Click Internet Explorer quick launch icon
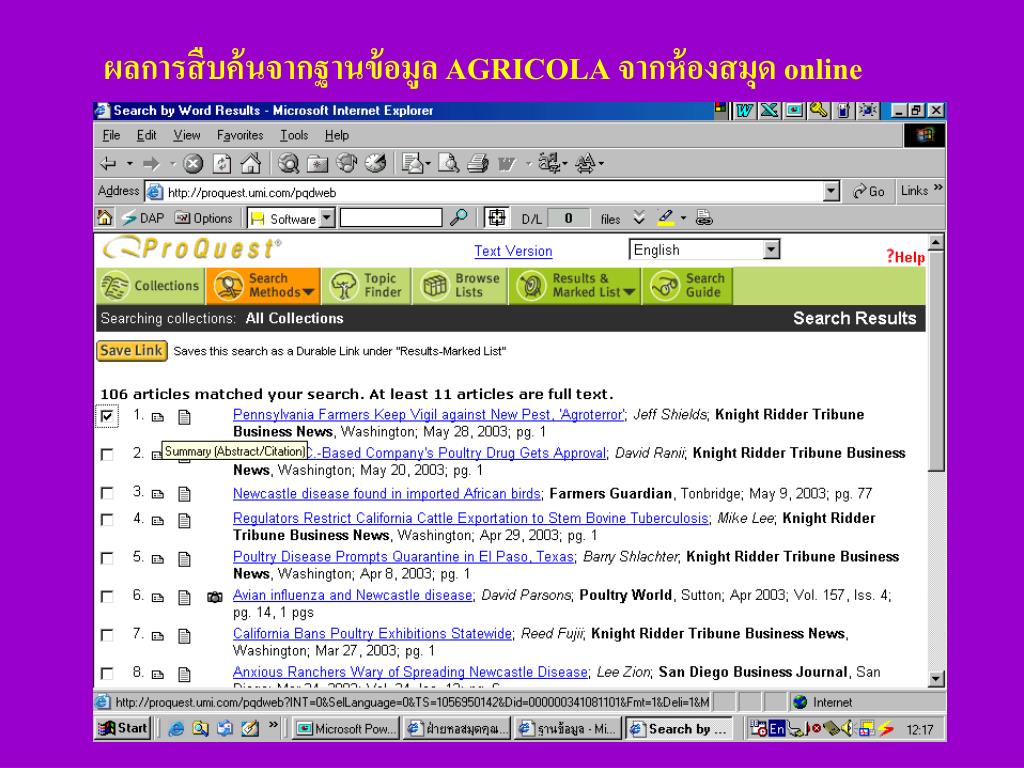This screenshot has height=768, width=1024. 176,729
